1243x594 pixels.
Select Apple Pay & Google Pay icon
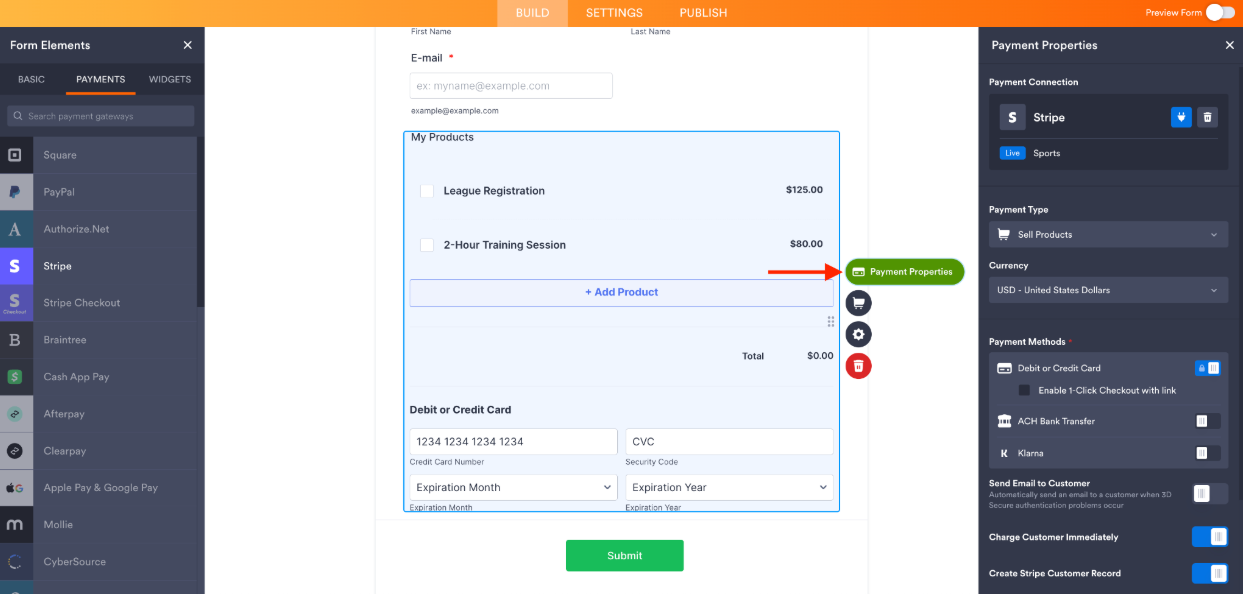coord(15,488)
